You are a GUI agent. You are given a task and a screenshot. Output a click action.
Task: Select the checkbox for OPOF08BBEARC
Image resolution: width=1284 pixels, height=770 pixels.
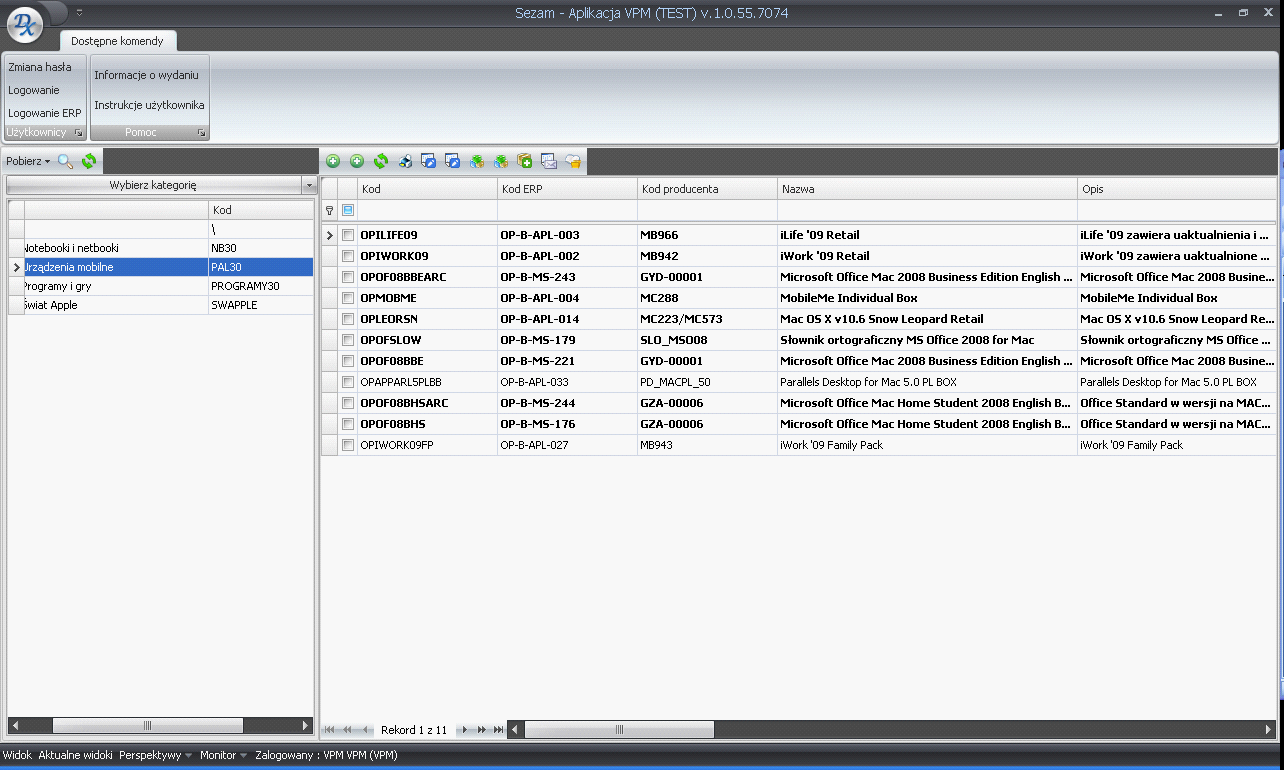[348, 277]
